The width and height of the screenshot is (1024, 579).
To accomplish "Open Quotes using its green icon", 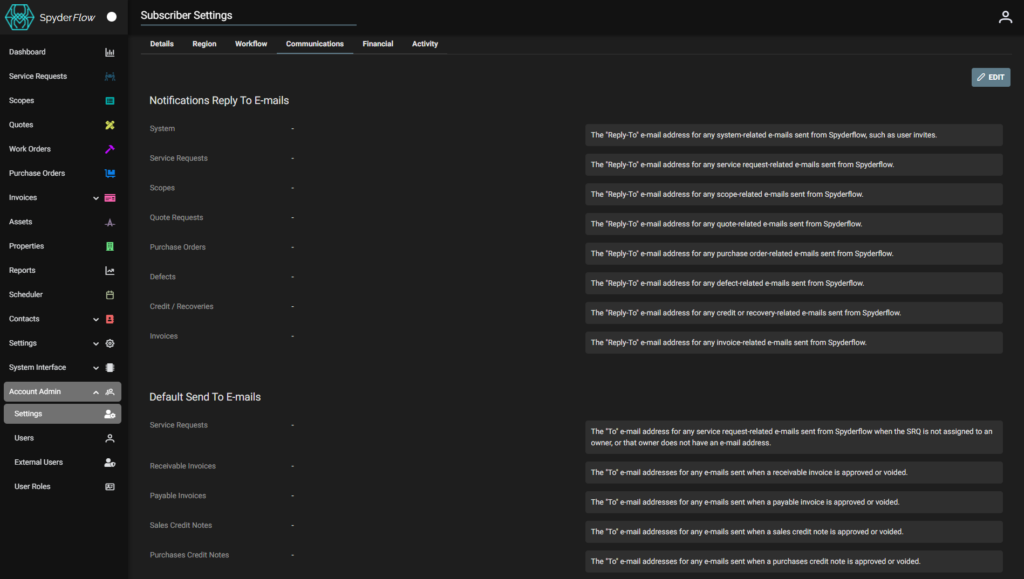I will [110, 125].
